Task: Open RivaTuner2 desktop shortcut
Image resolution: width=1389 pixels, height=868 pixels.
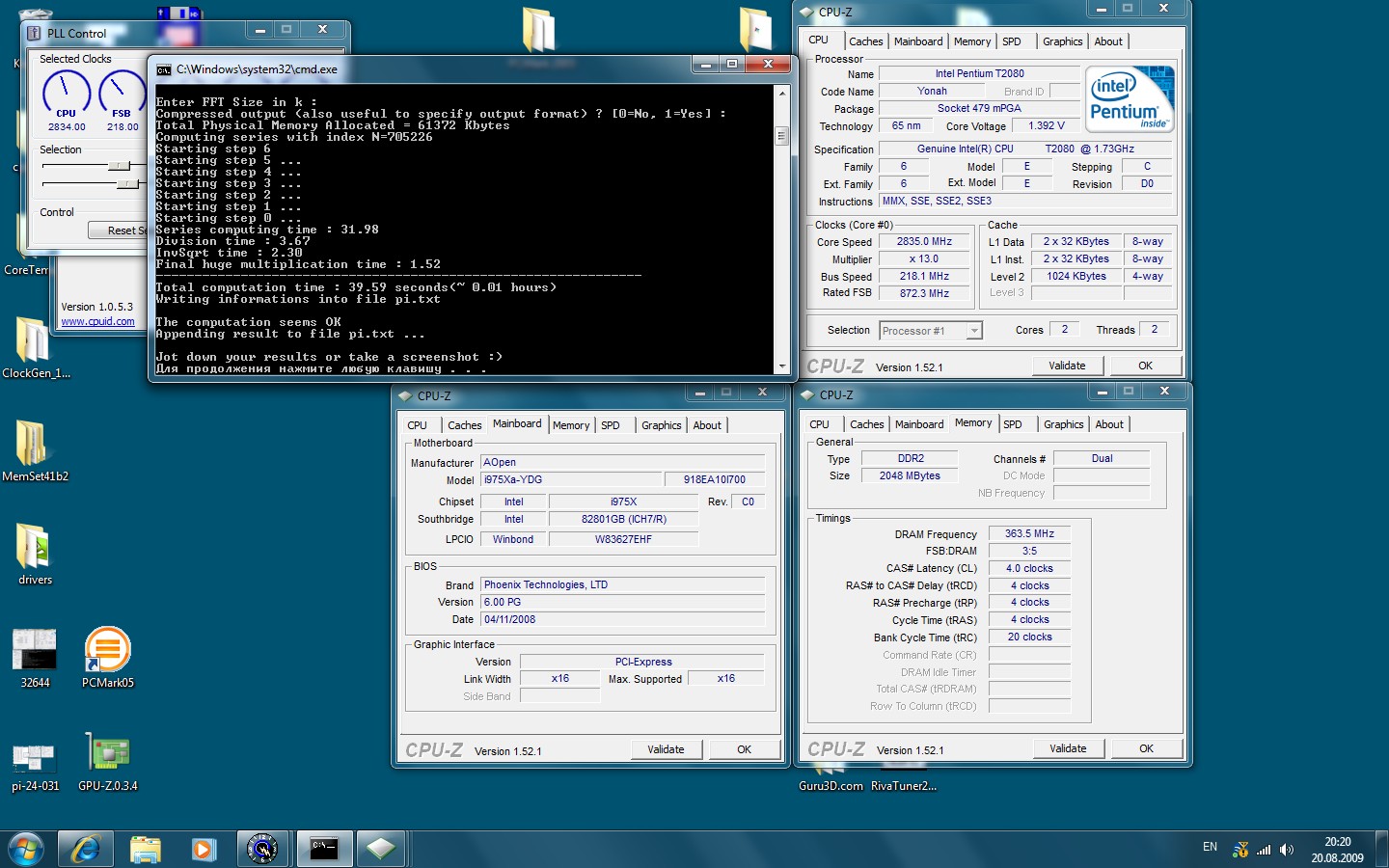Action: (904, 786)
